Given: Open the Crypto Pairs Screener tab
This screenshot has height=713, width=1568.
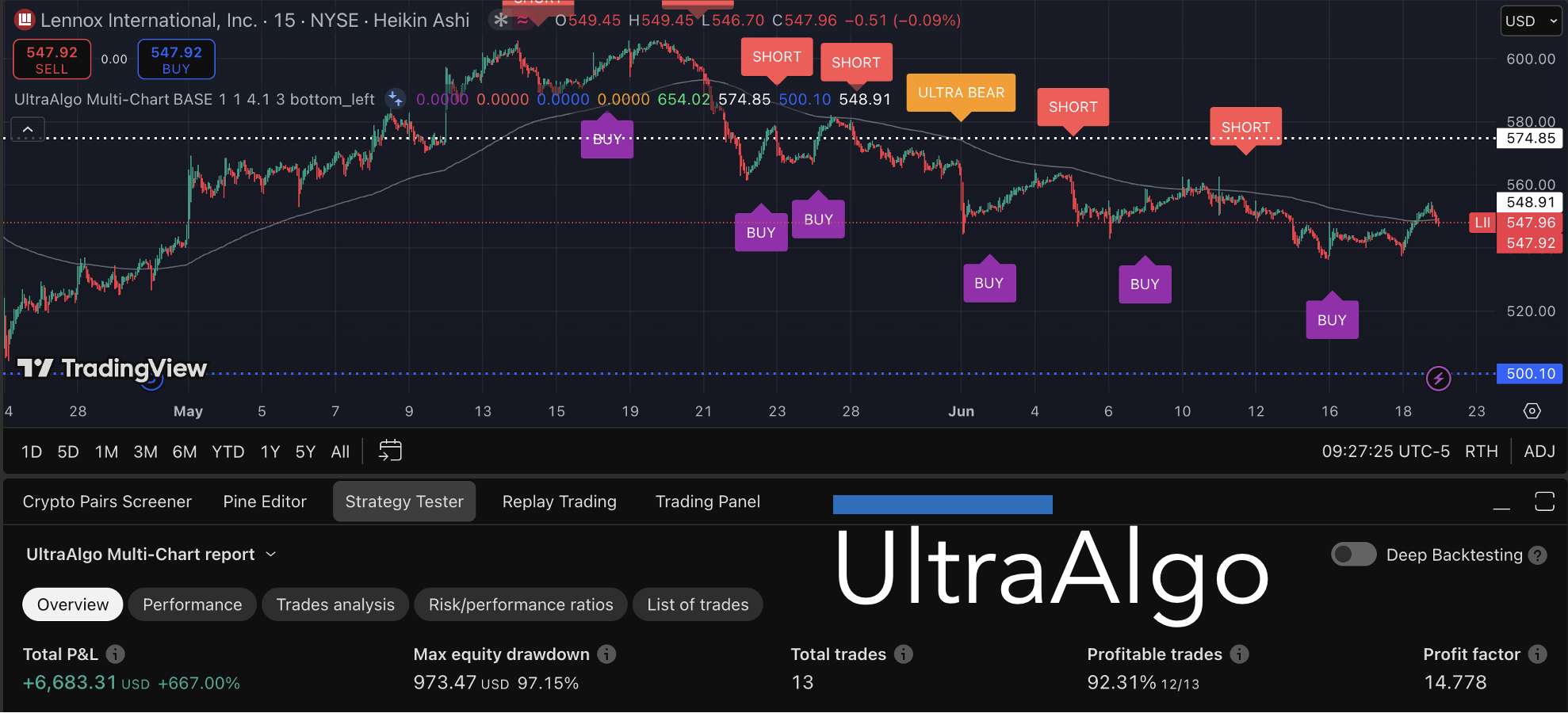Looking at the screenshot, I should pyautogui.click(x=107, y=501).
